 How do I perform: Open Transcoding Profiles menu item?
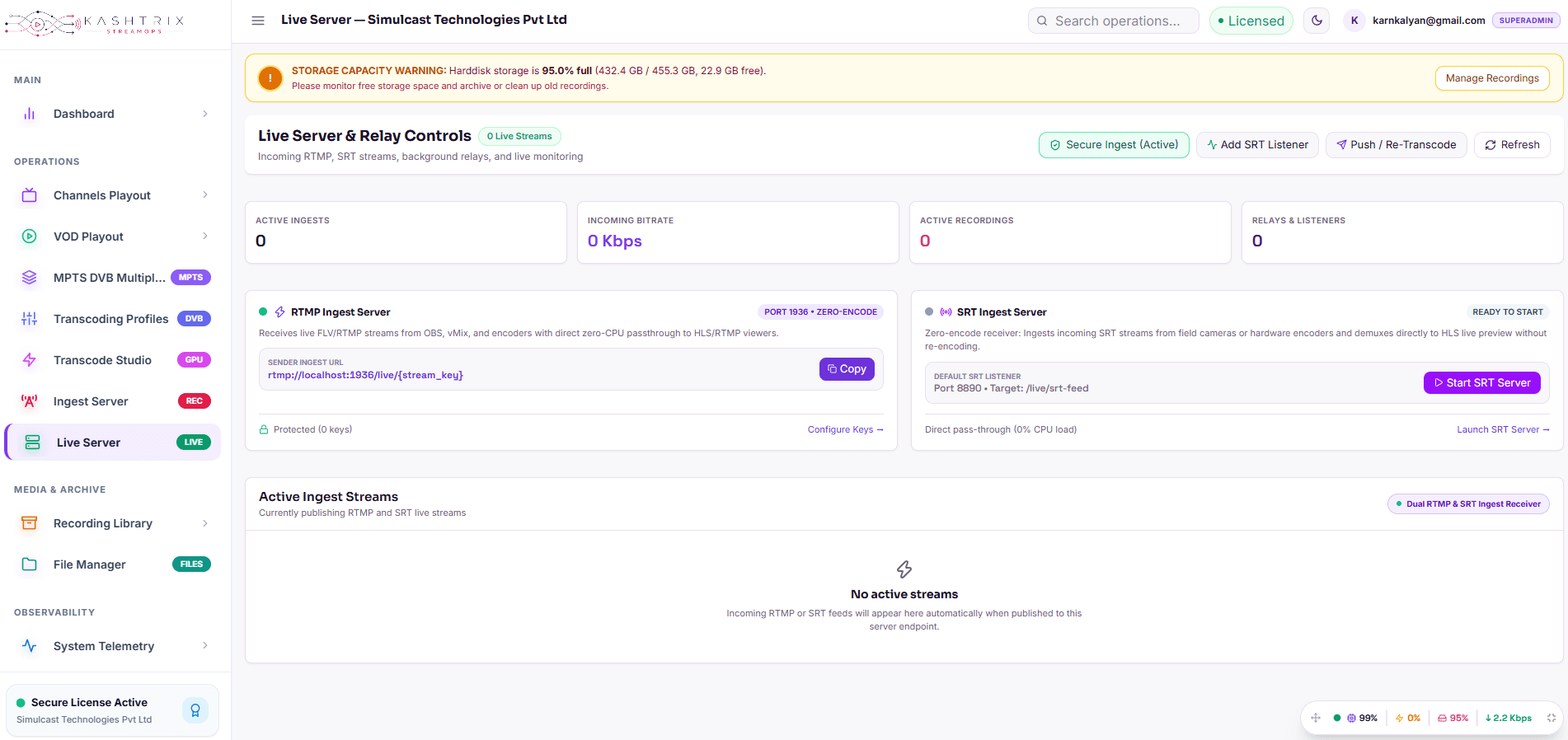pos(113,319)
